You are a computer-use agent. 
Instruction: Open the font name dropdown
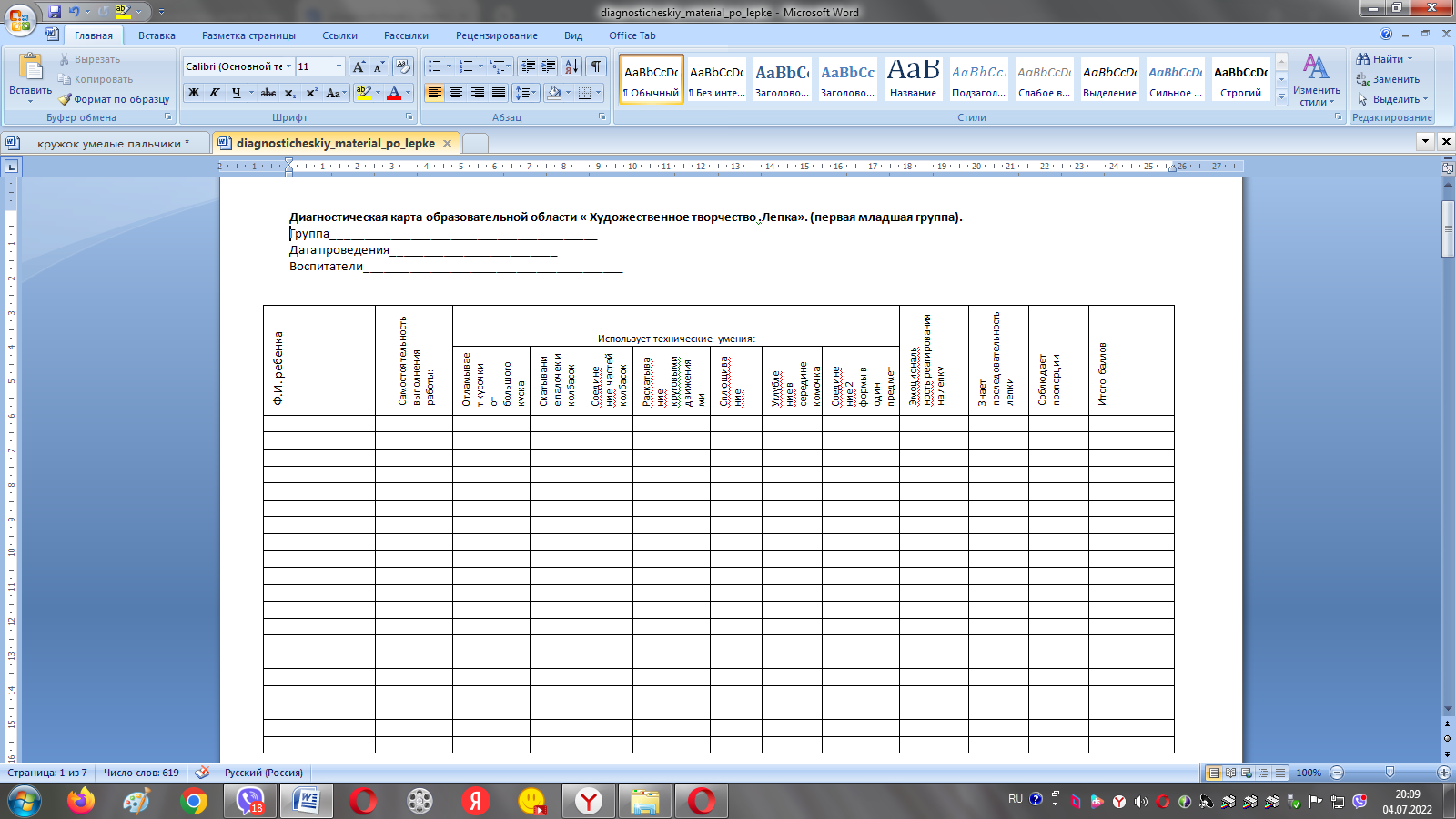point(288,66)
